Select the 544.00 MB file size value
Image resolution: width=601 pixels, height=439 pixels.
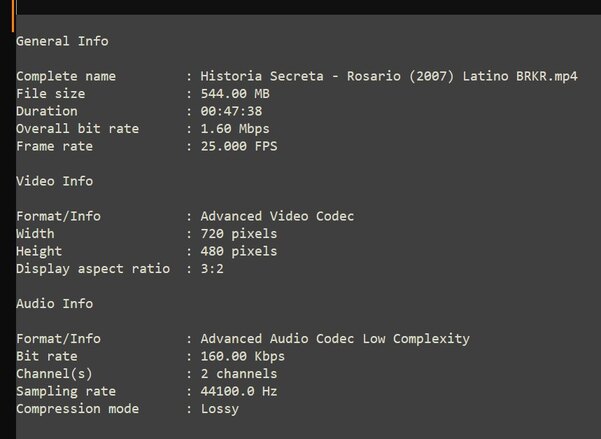pyautogui.click(x=235, y=94)
